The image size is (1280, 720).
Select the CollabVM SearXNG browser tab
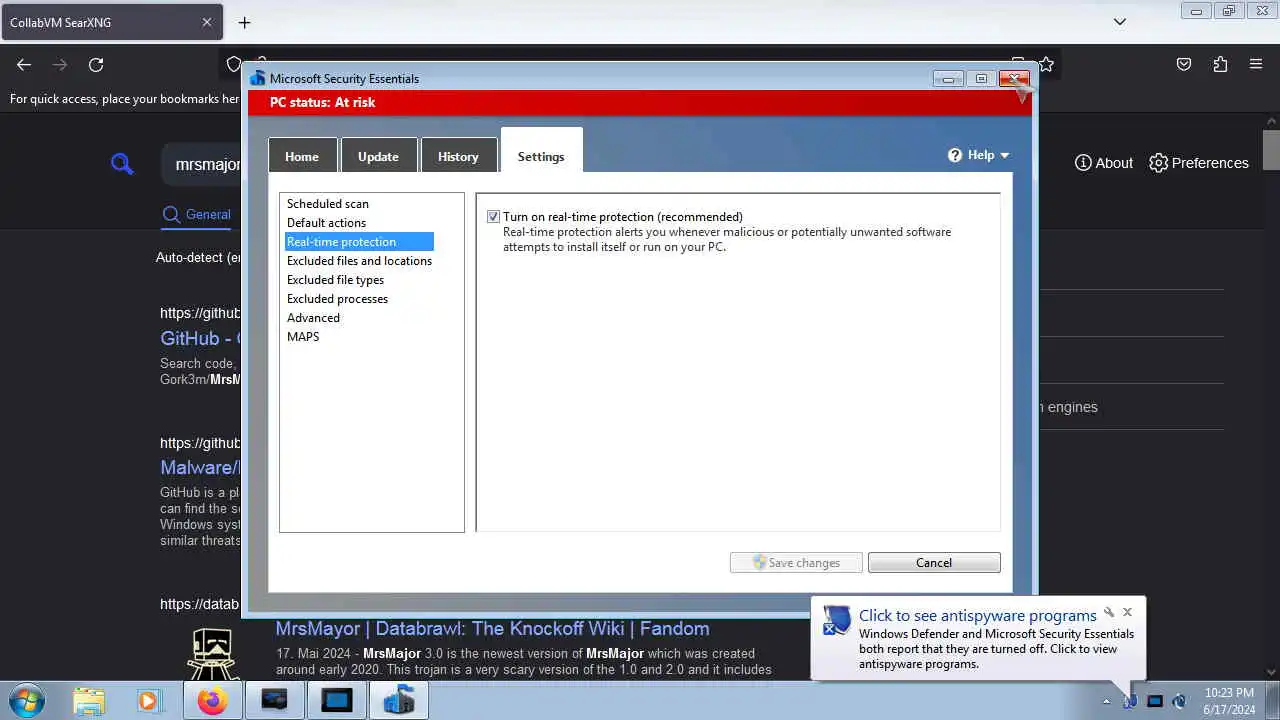point(112,22)
